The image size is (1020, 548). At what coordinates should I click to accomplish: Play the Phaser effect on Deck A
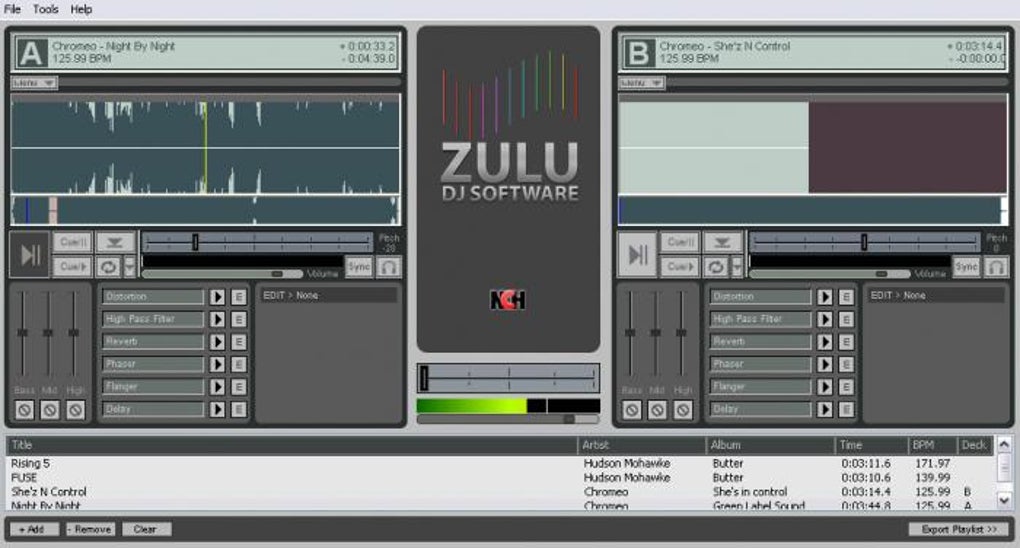pos(217,364)
